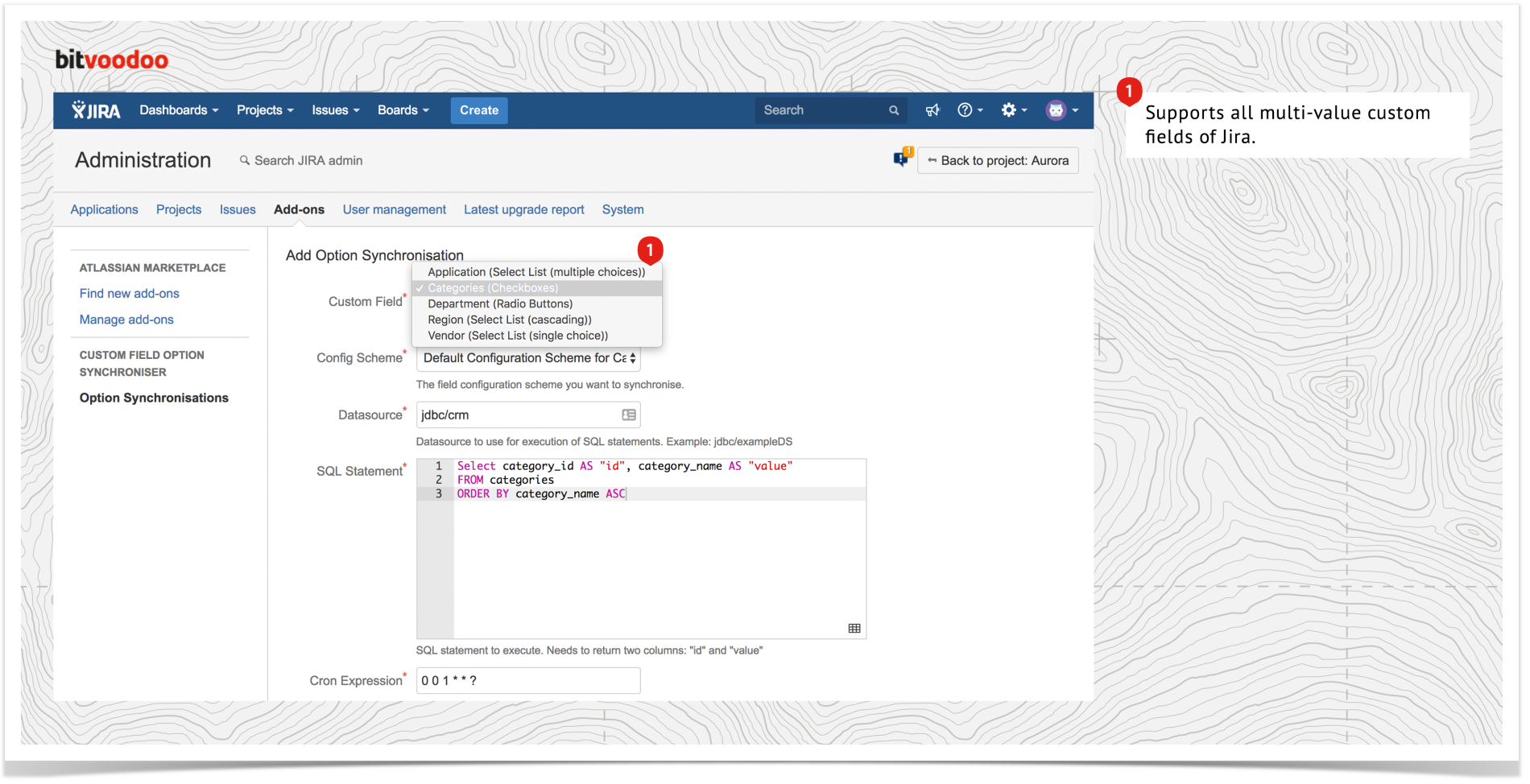
Task: Open the settings gear menu
Action: [1014, 110]
